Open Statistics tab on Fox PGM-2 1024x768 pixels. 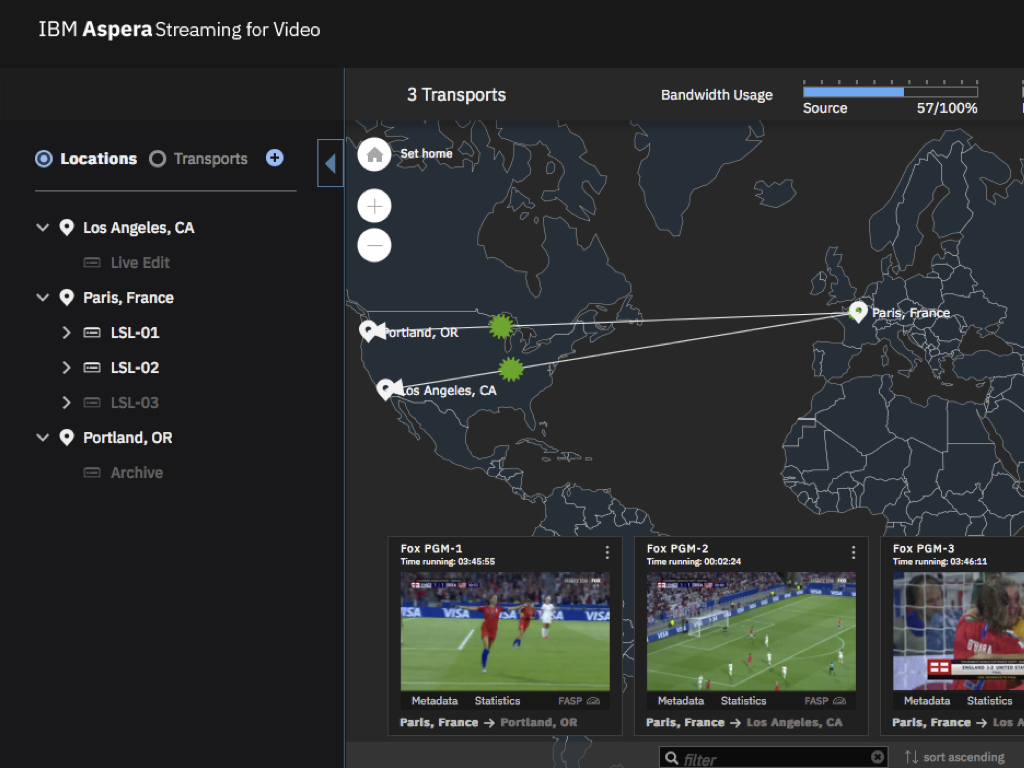pyautogui.click(x=743, y=701)
